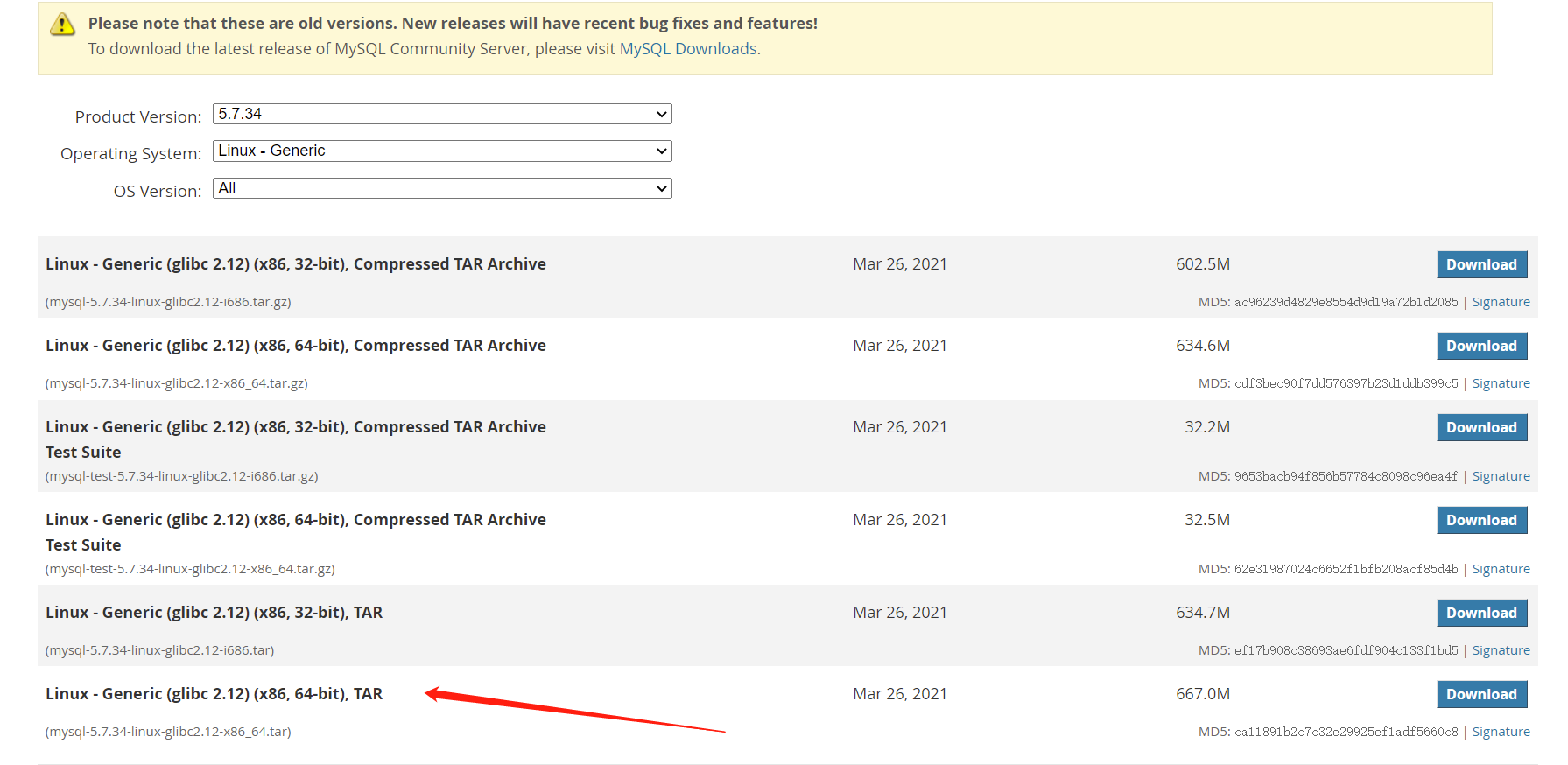Click the 602.5M file size
Screen dimensions: 1568x765
(x=1203, y=264)
